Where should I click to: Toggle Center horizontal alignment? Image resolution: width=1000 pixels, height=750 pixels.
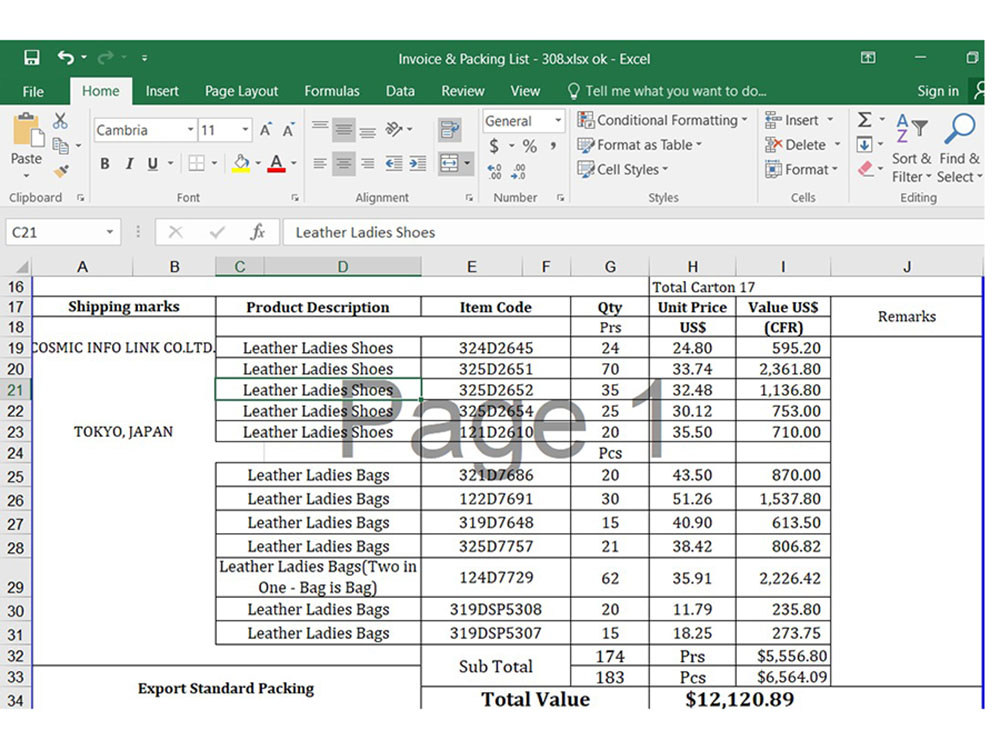[344, 164]
